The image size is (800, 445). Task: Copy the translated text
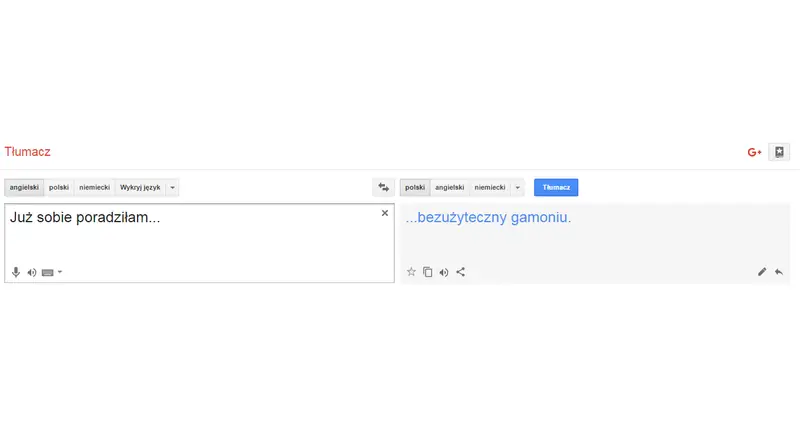pos(428,272)
